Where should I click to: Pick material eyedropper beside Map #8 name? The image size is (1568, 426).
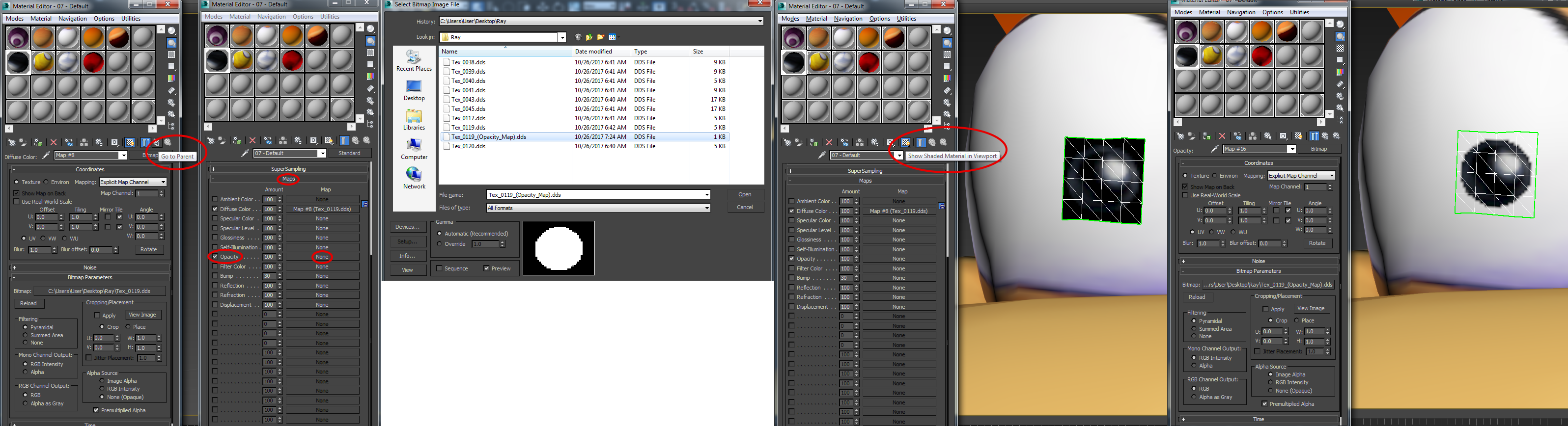pyautogui.click(x=46, y=156)
